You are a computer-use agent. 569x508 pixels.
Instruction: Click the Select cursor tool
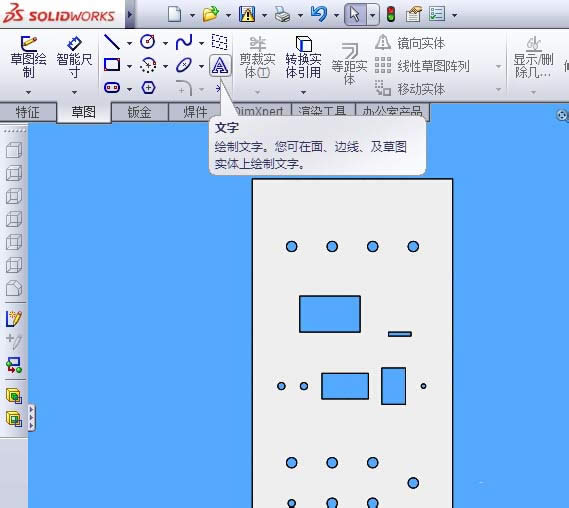[x=355, y=15]
